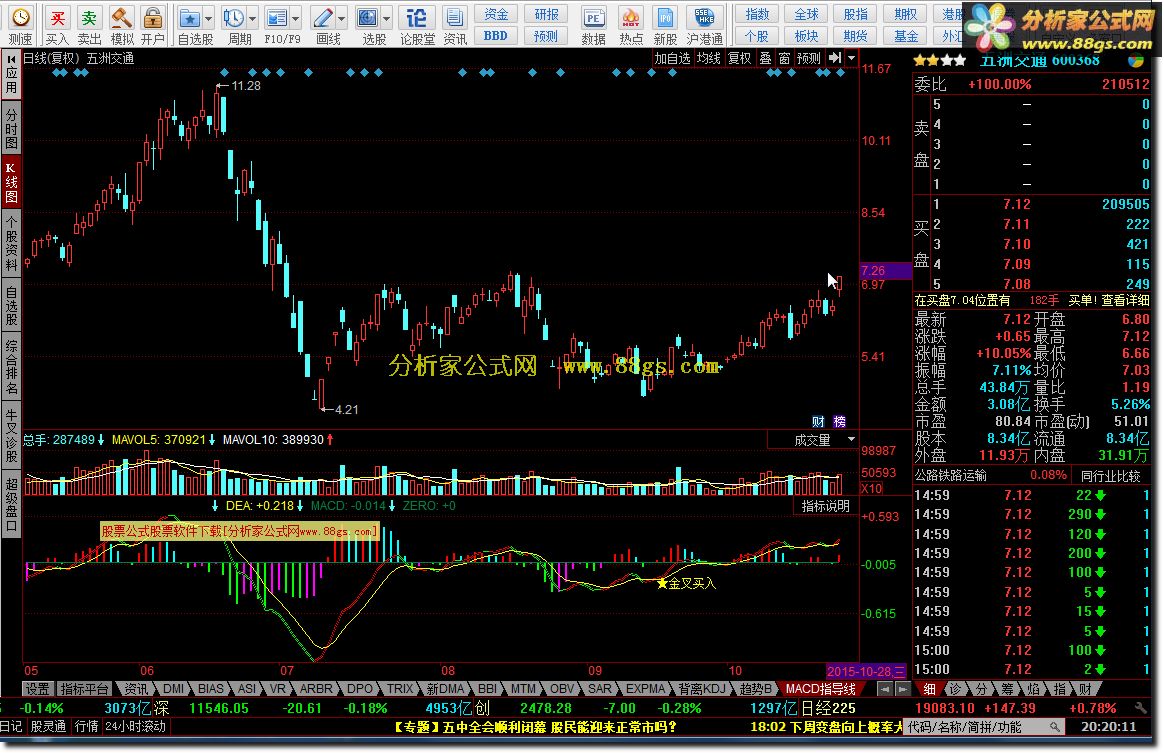Click the 指标说明 indicator explanation button
Screen dimensions: 1164x753
pyautogui.click(x=825, y=506)
